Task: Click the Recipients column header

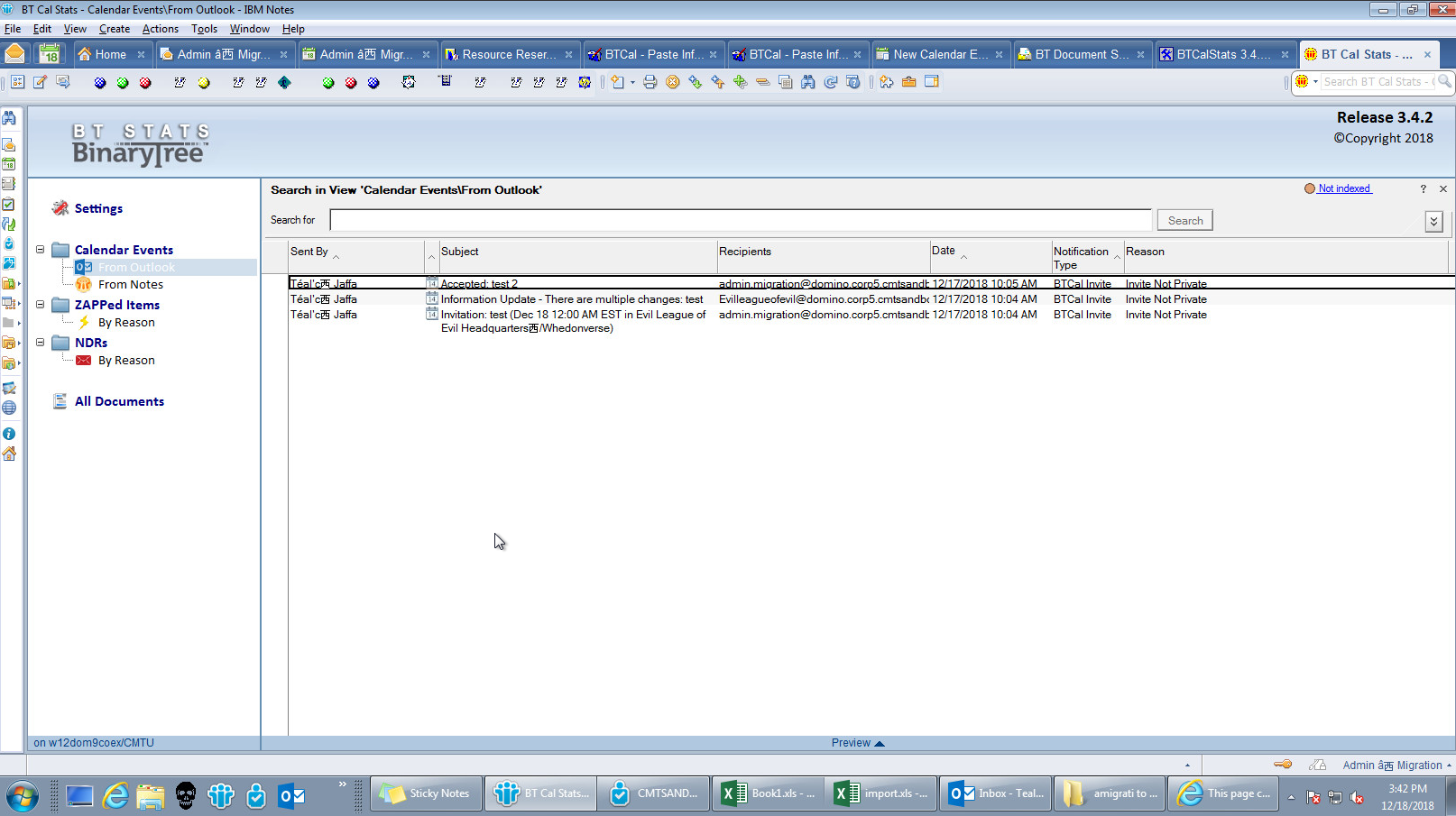Action: click(824, 256)
